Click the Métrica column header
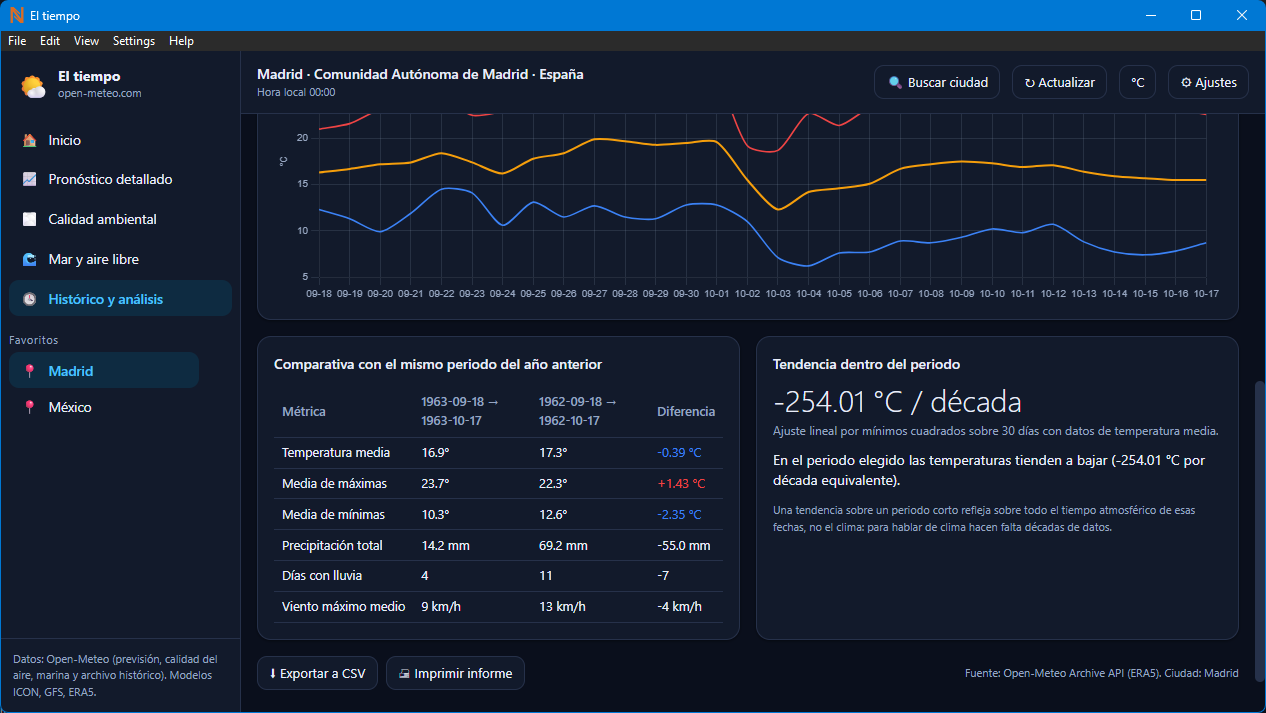Screen dimensions: 1266x713 tap(304, 412)
